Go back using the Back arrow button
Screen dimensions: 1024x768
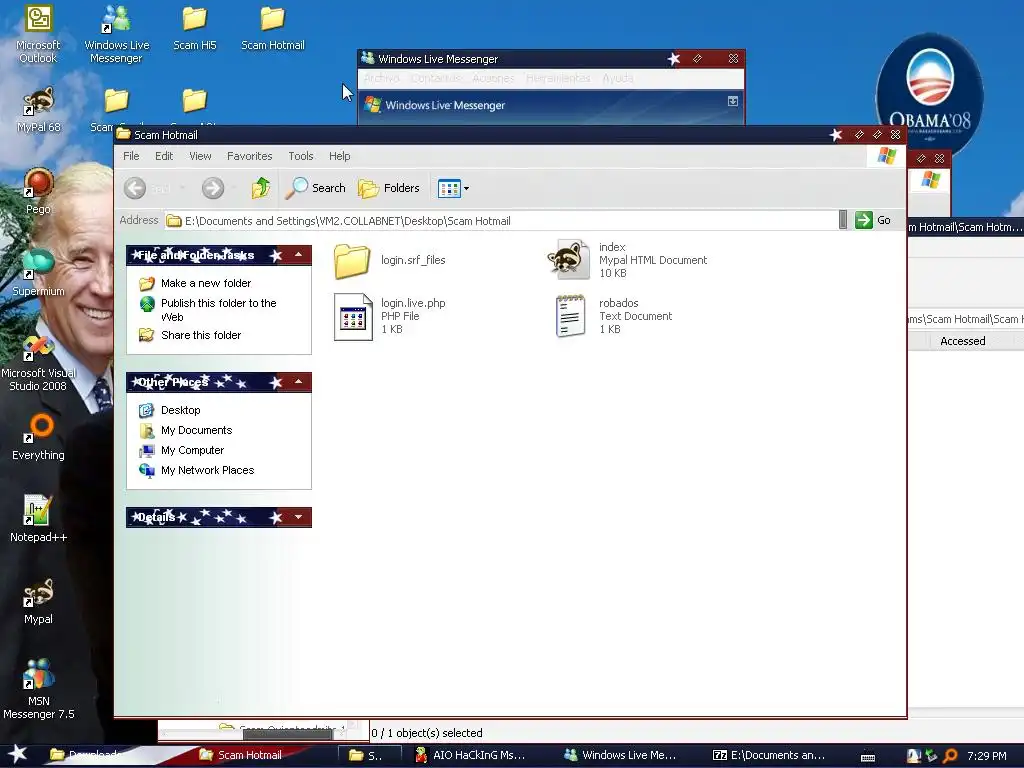[135, 188]
